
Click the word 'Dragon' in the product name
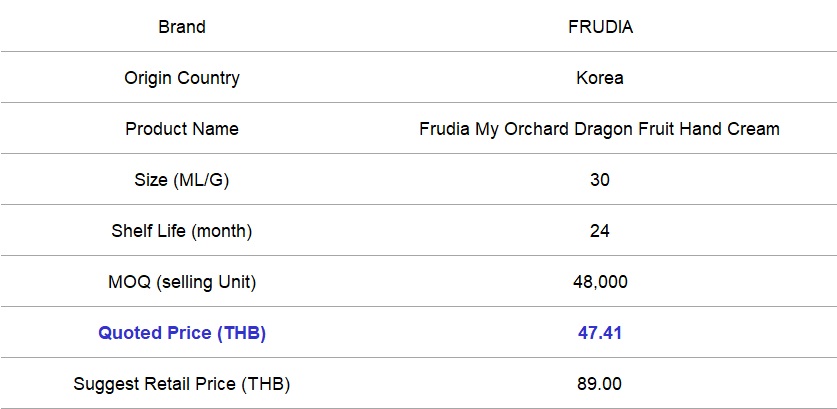[608, 129]
